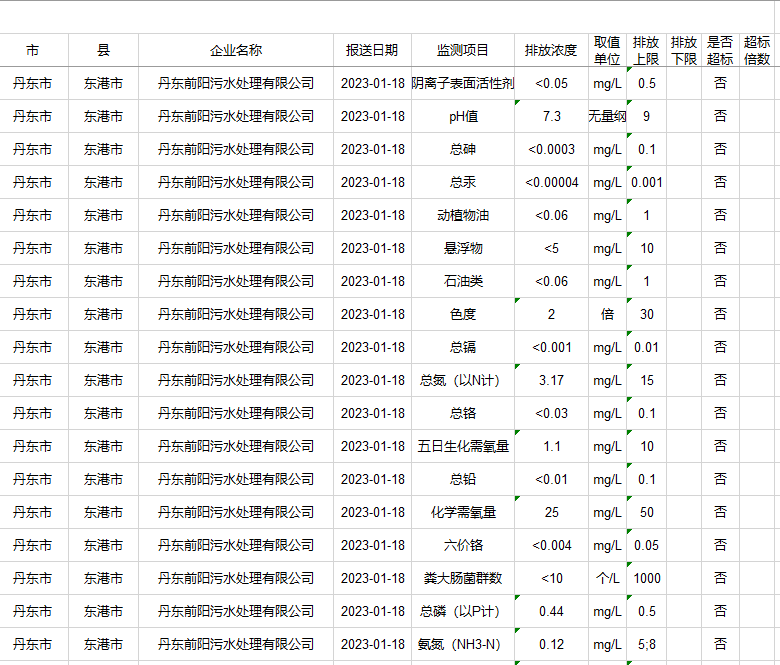Click 否 in the 色度 row
This screenshot has height=665, width=780.
720,314
